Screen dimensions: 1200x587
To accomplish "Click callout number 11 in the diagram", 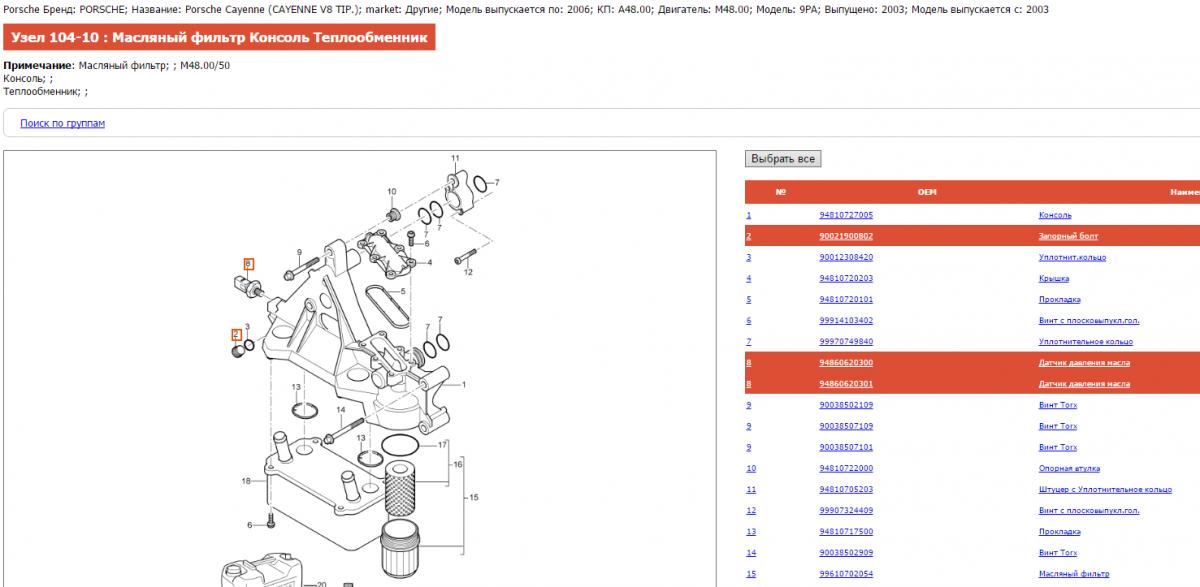I will 455,159.
